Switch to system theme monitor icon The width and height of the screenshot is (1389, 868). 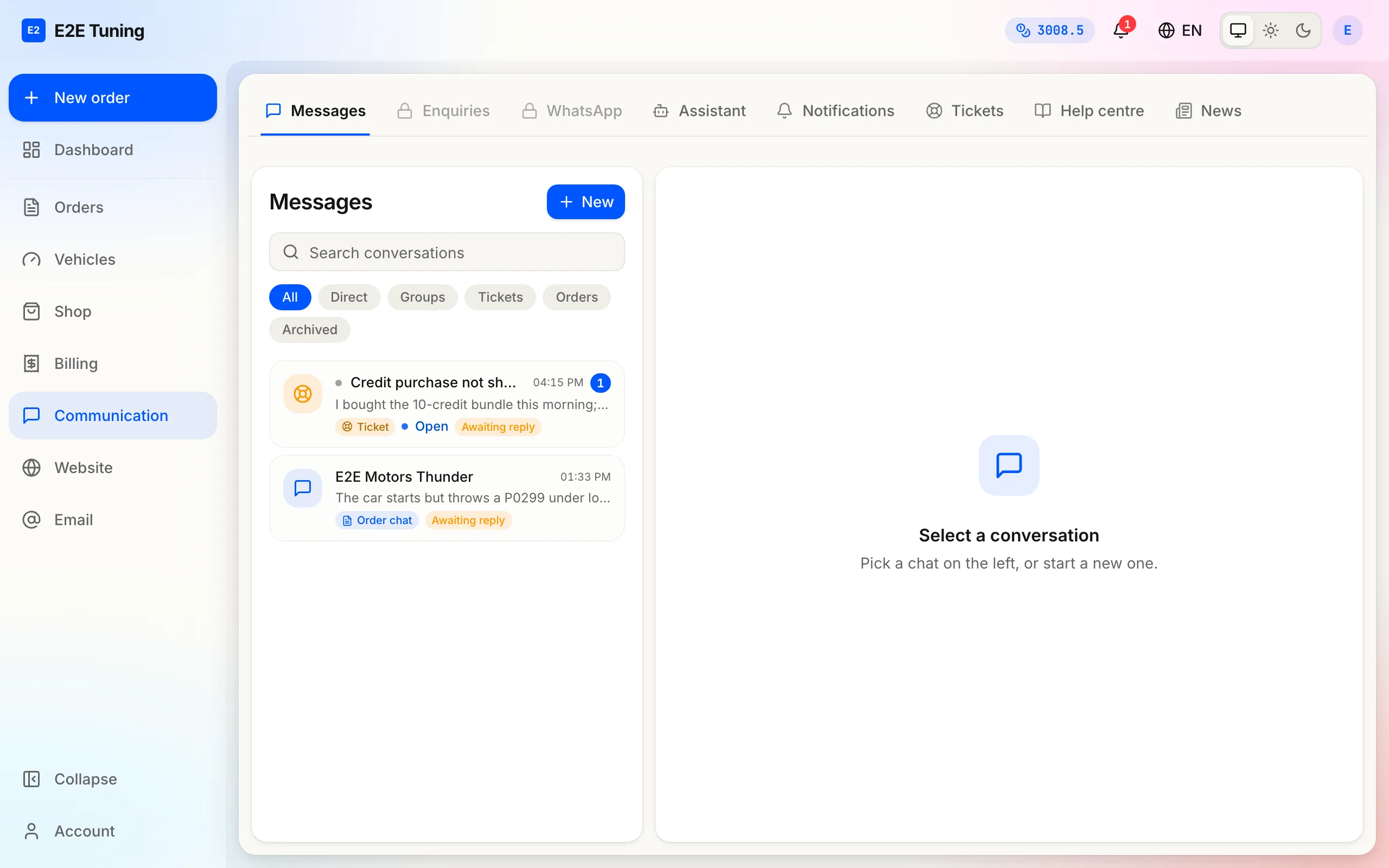[x=1238, y=30]
